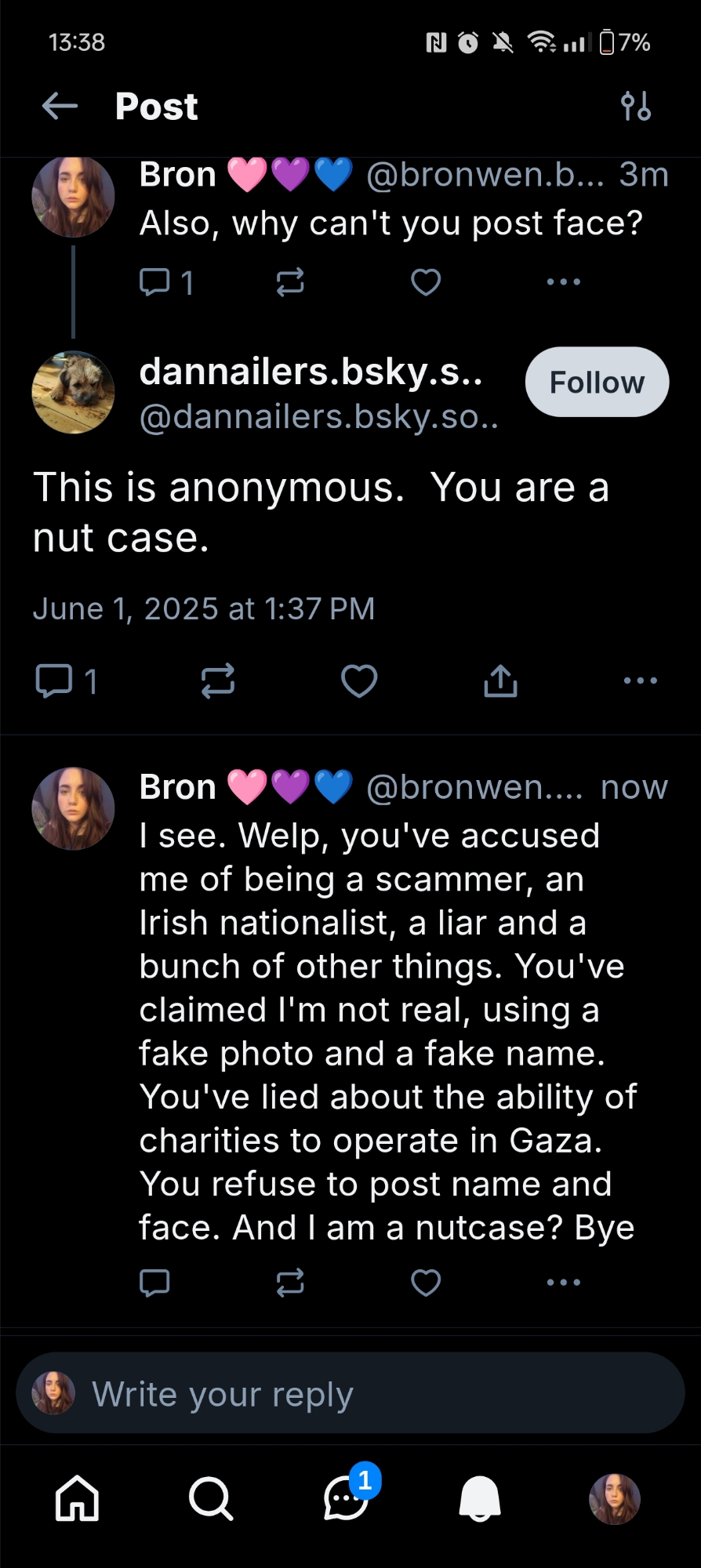Go back using the arrow icon

click(x=60, y=106)
